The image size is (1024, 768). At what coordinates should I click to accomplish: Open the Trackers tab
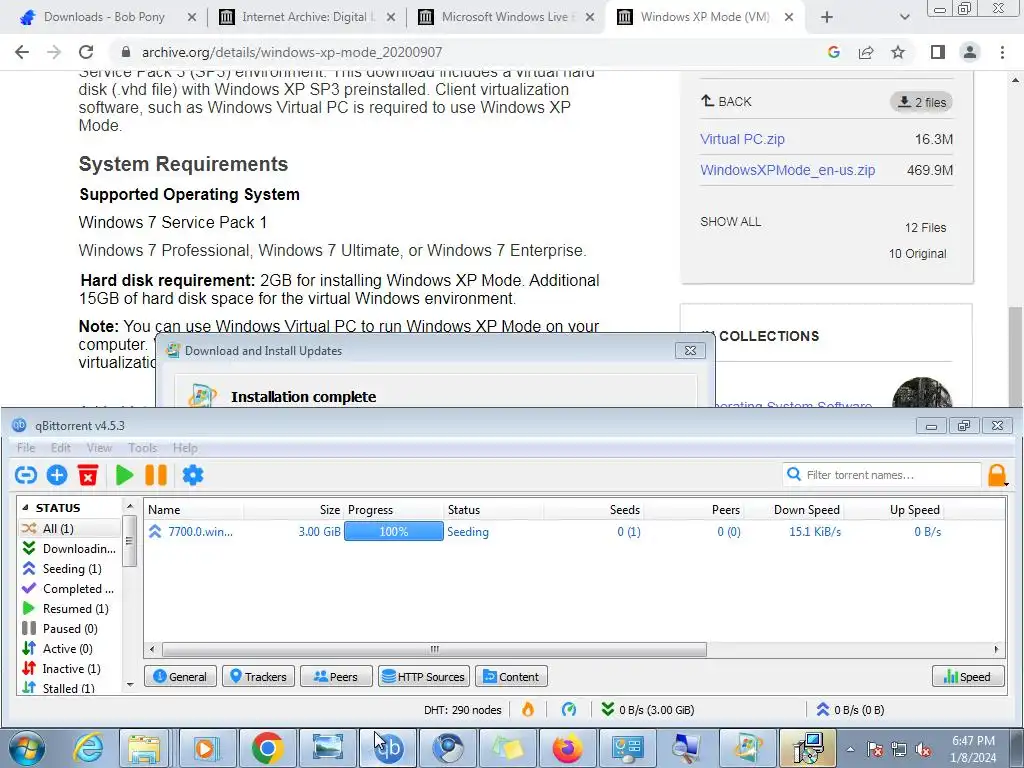click(259, 677)
